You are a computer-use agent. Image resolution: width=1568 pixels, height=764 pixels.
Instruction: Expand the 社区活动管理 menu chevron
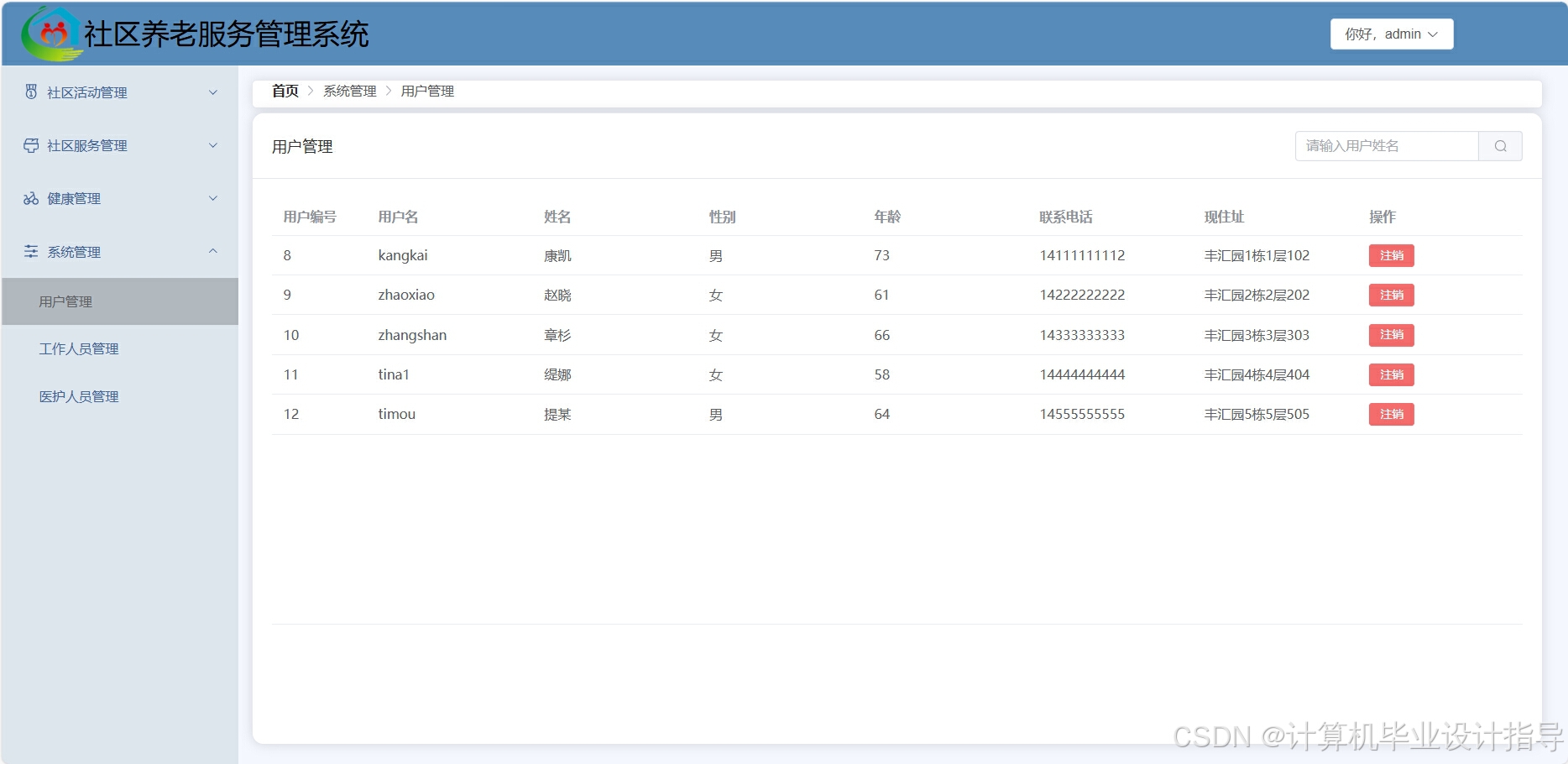(x=213, y=92)
